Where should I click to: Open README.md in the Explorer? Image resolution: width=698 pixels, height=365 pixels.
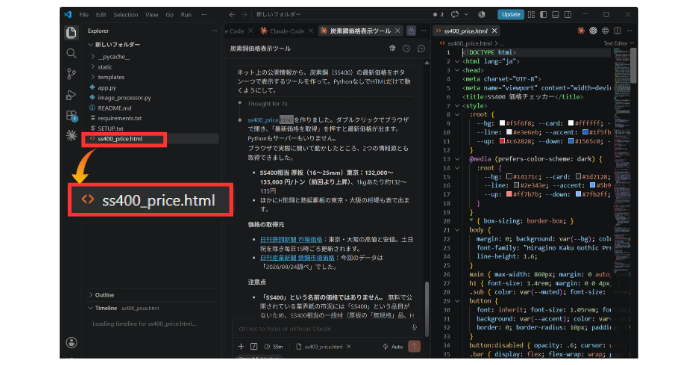tap(114, 108)
